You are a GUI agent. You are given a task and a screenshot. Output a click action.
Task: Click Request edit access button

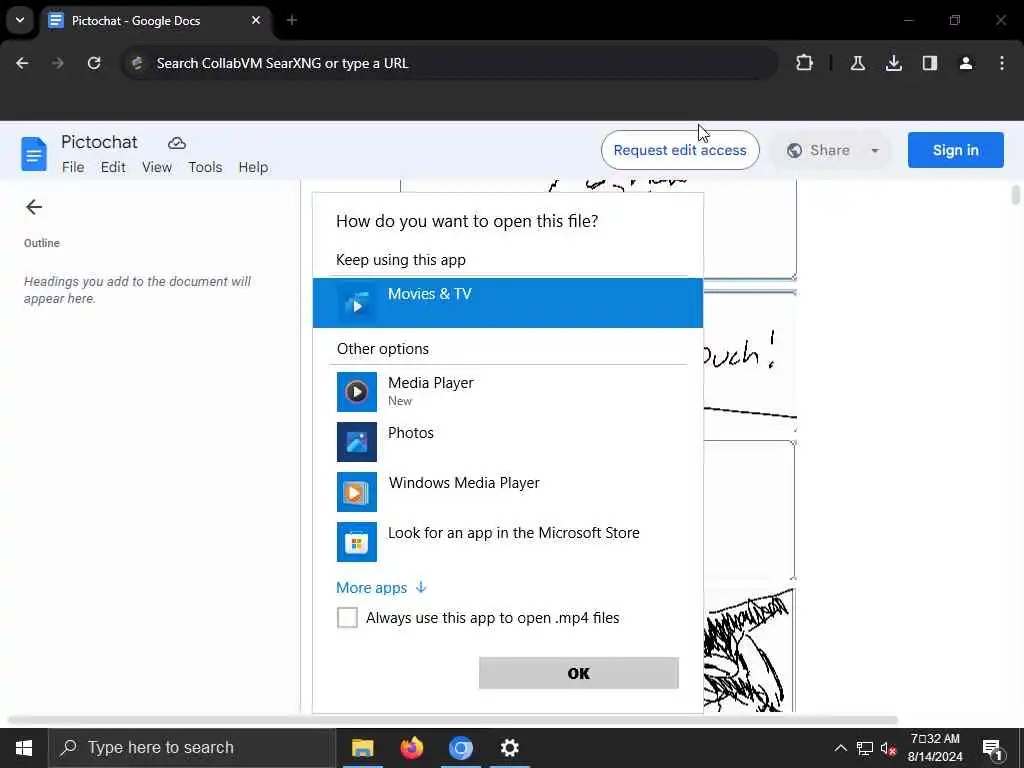click(x=680, y=150)
